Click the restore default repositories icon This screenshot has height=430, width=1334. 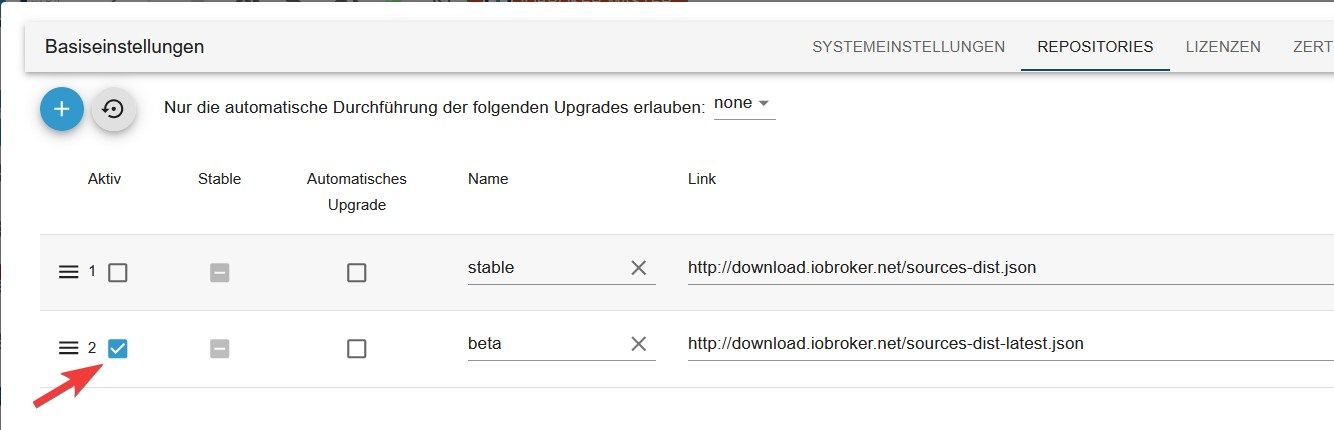(x=114, y=109)
